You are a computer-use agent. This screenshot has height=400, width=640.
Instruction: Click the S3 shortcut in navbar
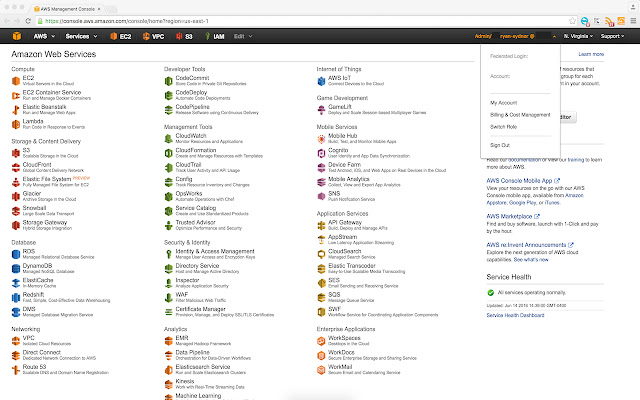tap(184, 36)
